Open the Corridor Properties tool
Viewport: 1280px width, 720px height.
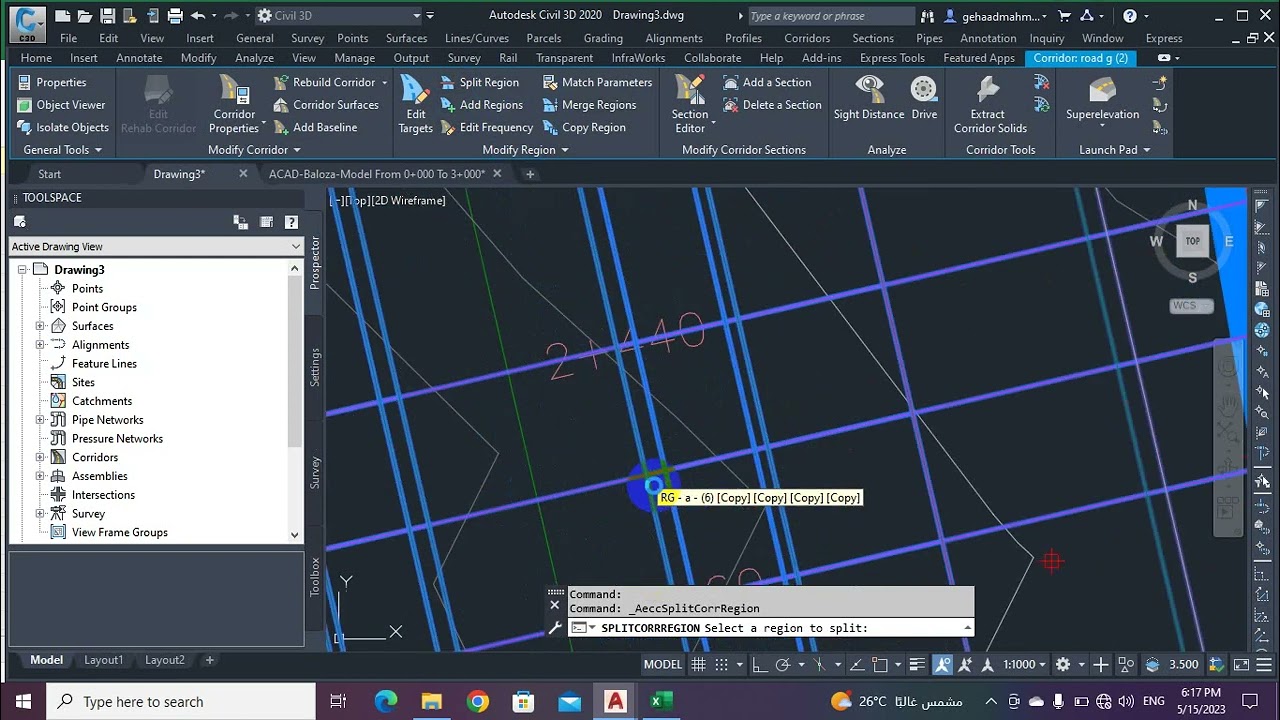click(x=235, y=105)
